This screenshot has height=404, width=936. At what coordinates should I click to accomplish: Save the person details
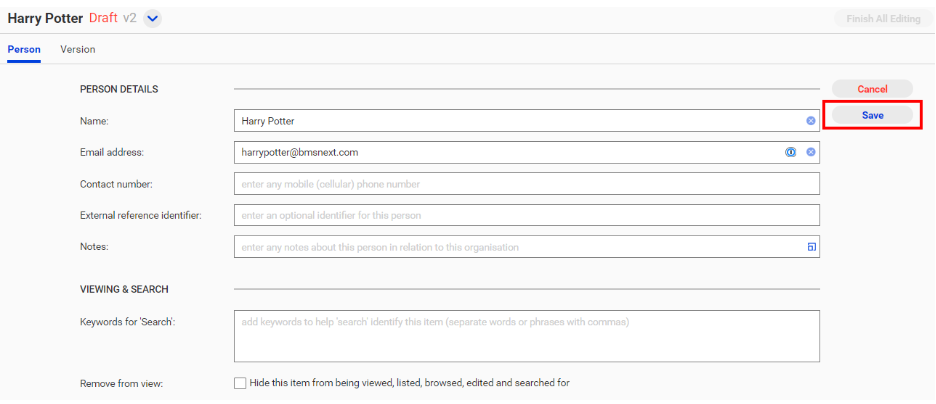point(872,115)
